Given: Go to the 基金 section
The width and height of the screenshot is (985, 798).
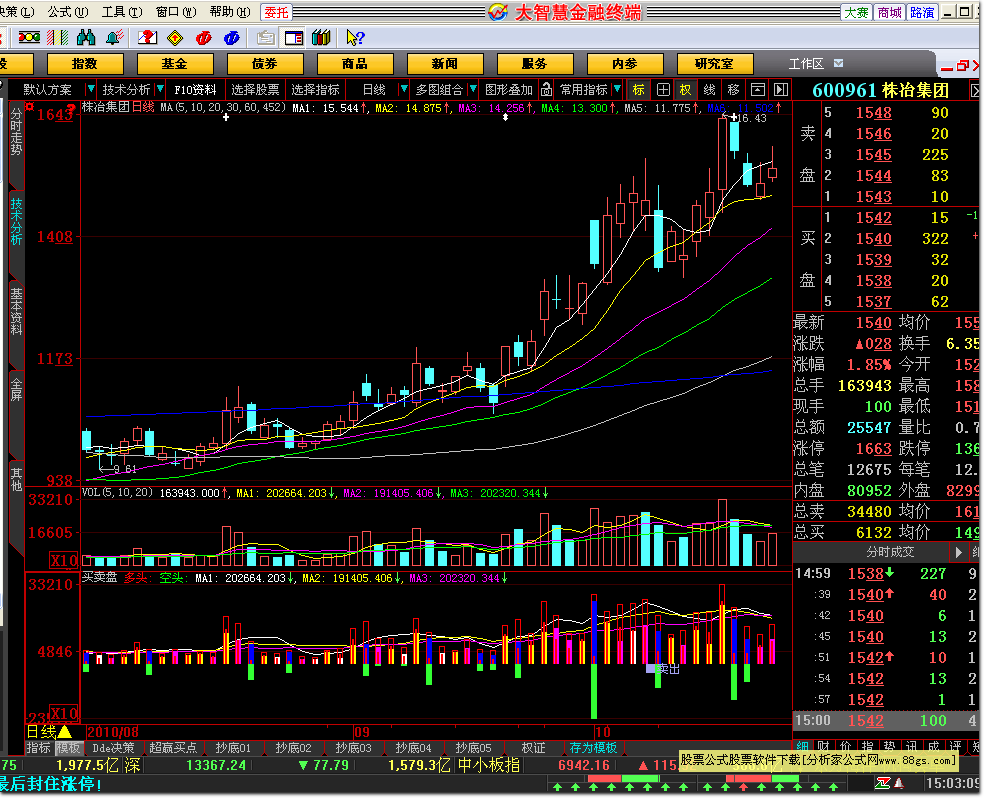Looking at the screenshot, I should (175, 64).
